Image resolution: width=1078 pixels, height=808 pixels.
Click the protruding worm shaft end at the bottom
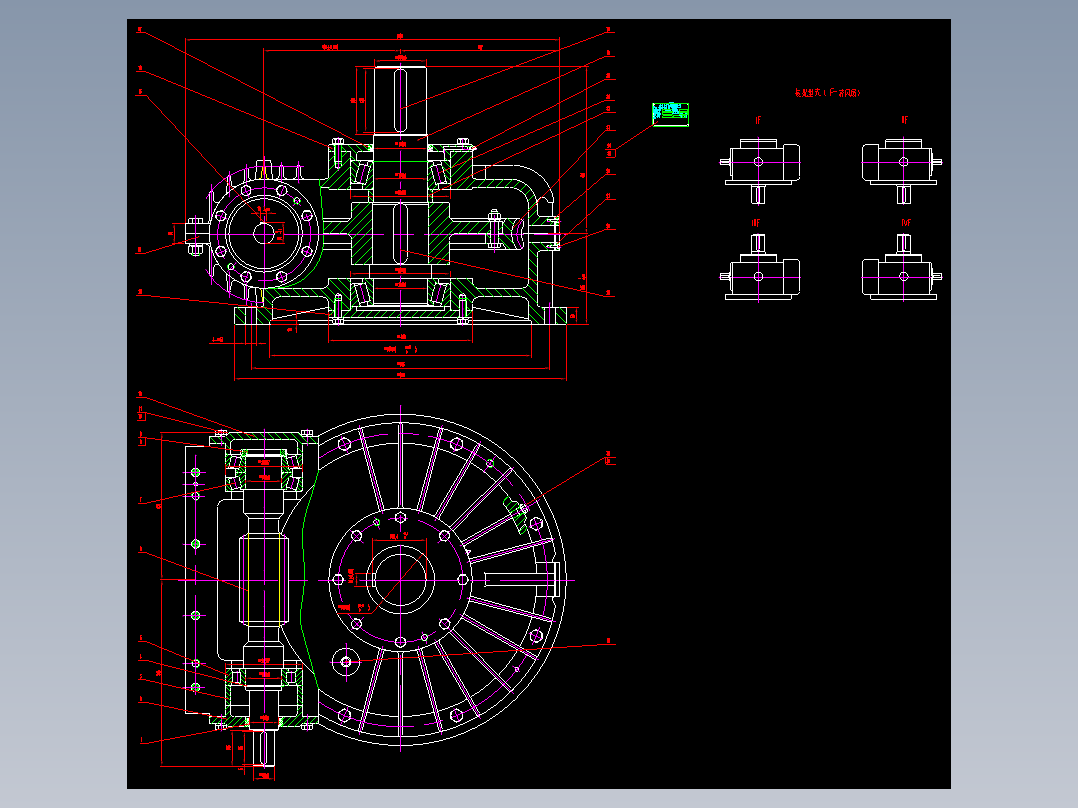click(263, 748)
